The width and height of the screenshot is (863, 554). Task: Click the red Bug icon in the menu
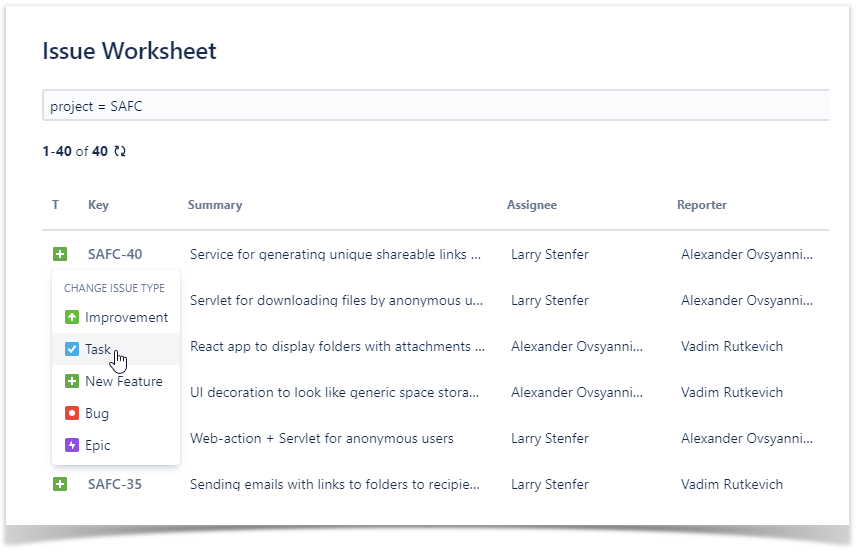coord(71,414)
